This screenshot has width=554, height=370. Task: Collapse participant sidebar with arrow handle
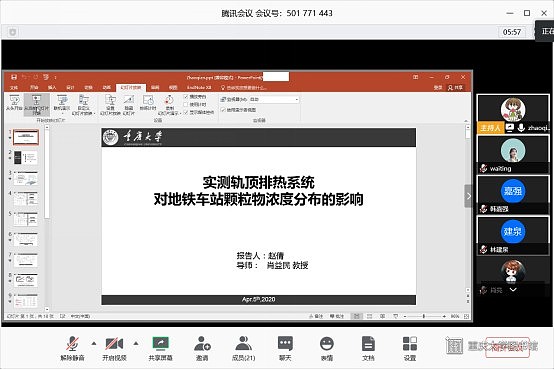468,196
